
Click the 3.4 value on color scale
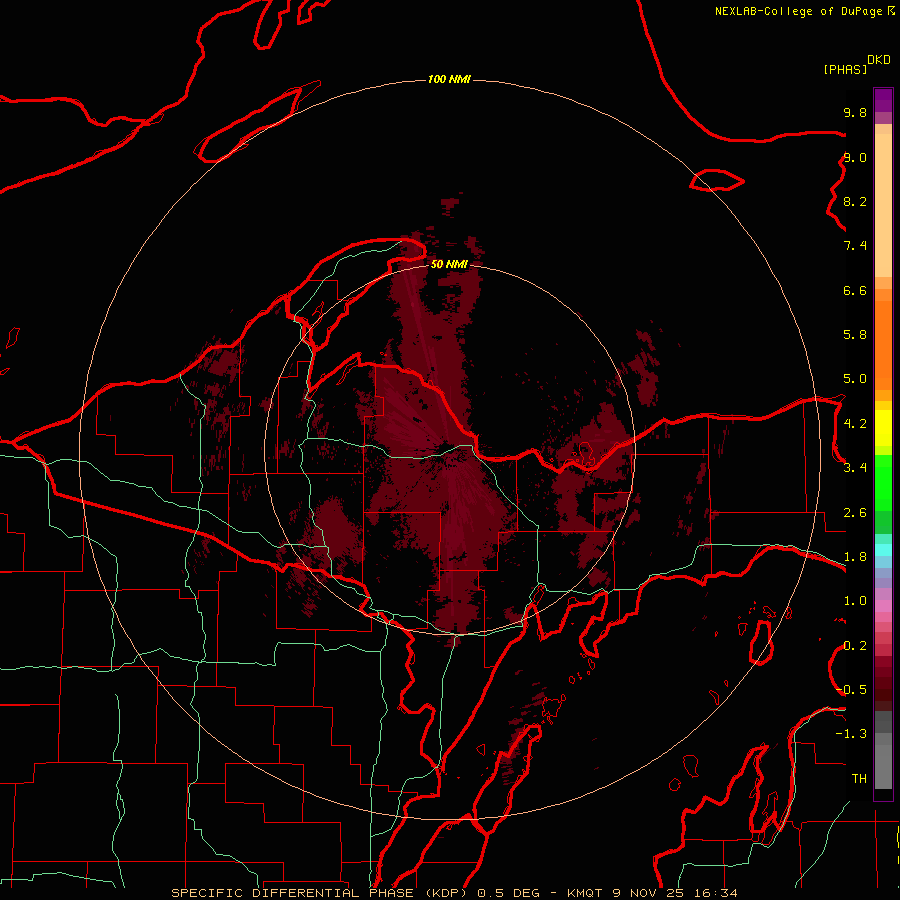[x=855, y=468]
